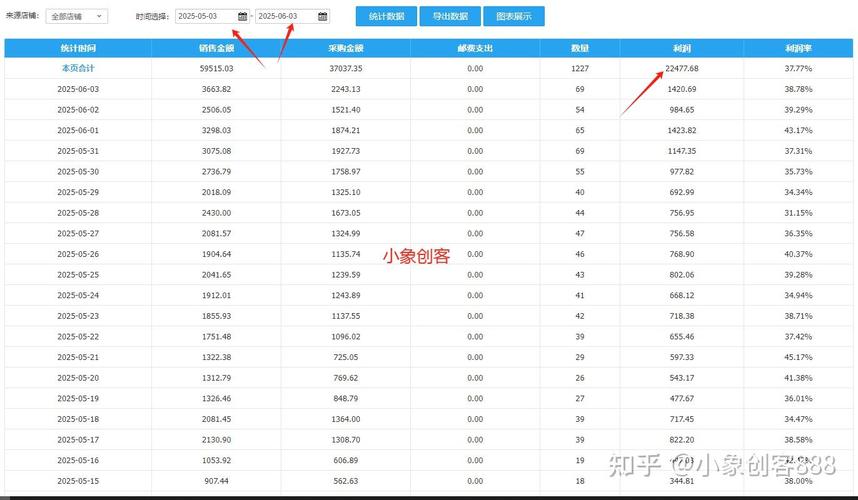858x500 pixels.
Task: Click date cell 2025-05-26
Action: pos(78,254)
